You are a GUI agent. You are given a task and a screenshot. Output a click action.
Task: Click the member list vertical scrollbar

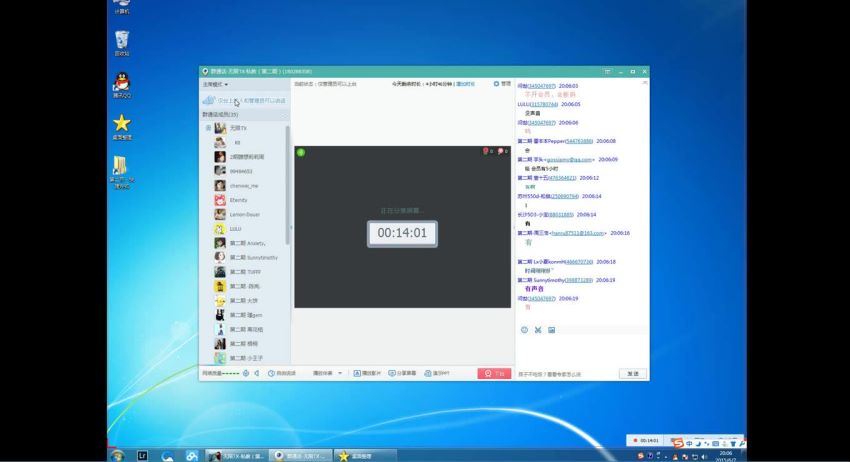tap(287, 184)
